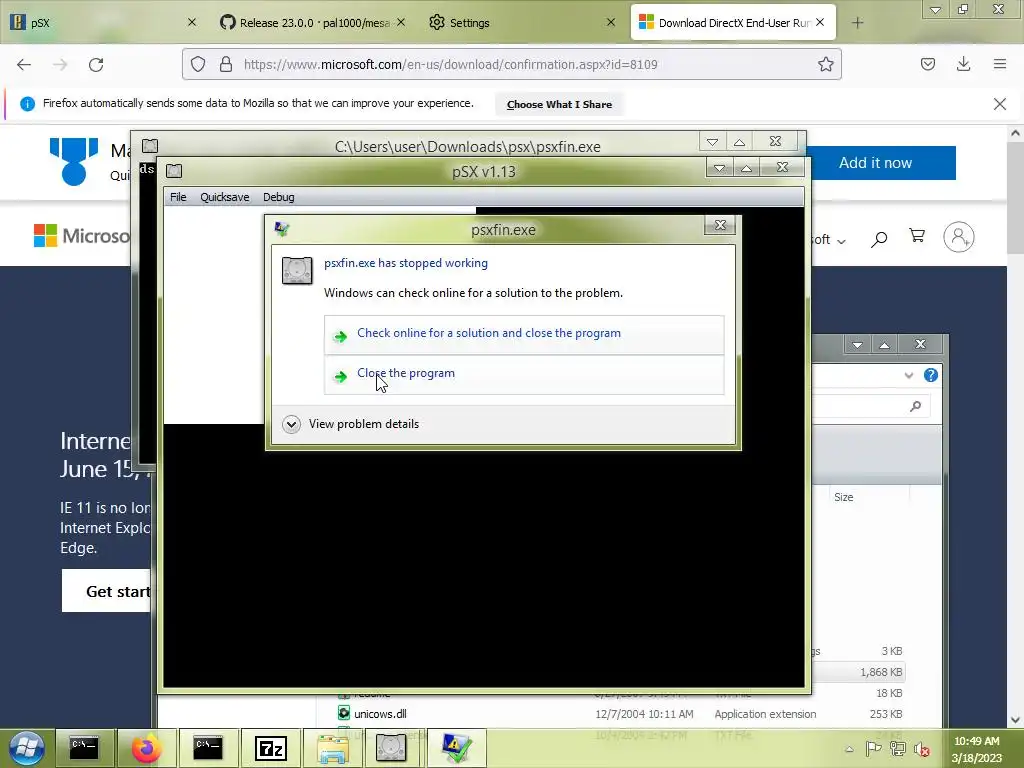This screenshot has height=768, width=1024.
Task: Sort by the Size column header
Action: [843, 497]
